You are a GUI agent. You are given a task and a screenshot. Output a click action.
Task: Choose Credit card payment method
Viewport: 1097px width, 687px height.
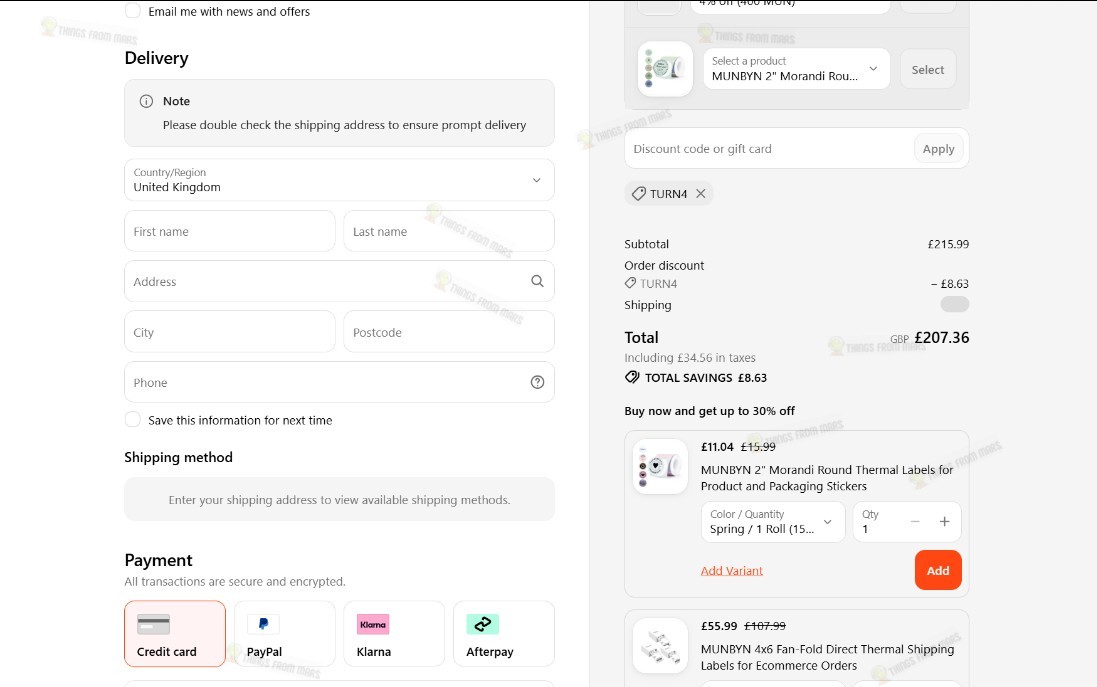[175, 634]
